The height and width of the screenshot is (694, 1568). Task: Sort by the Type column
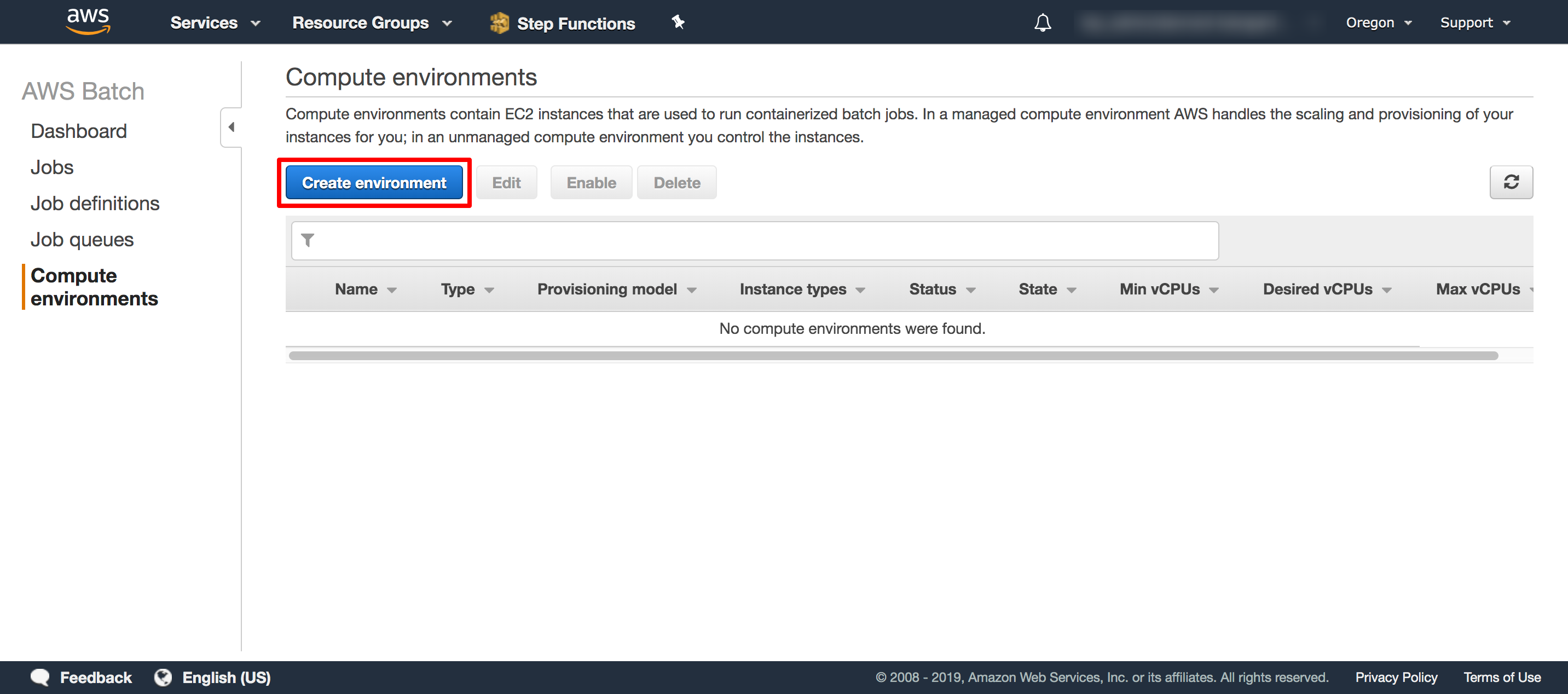(x=467, y=289)
